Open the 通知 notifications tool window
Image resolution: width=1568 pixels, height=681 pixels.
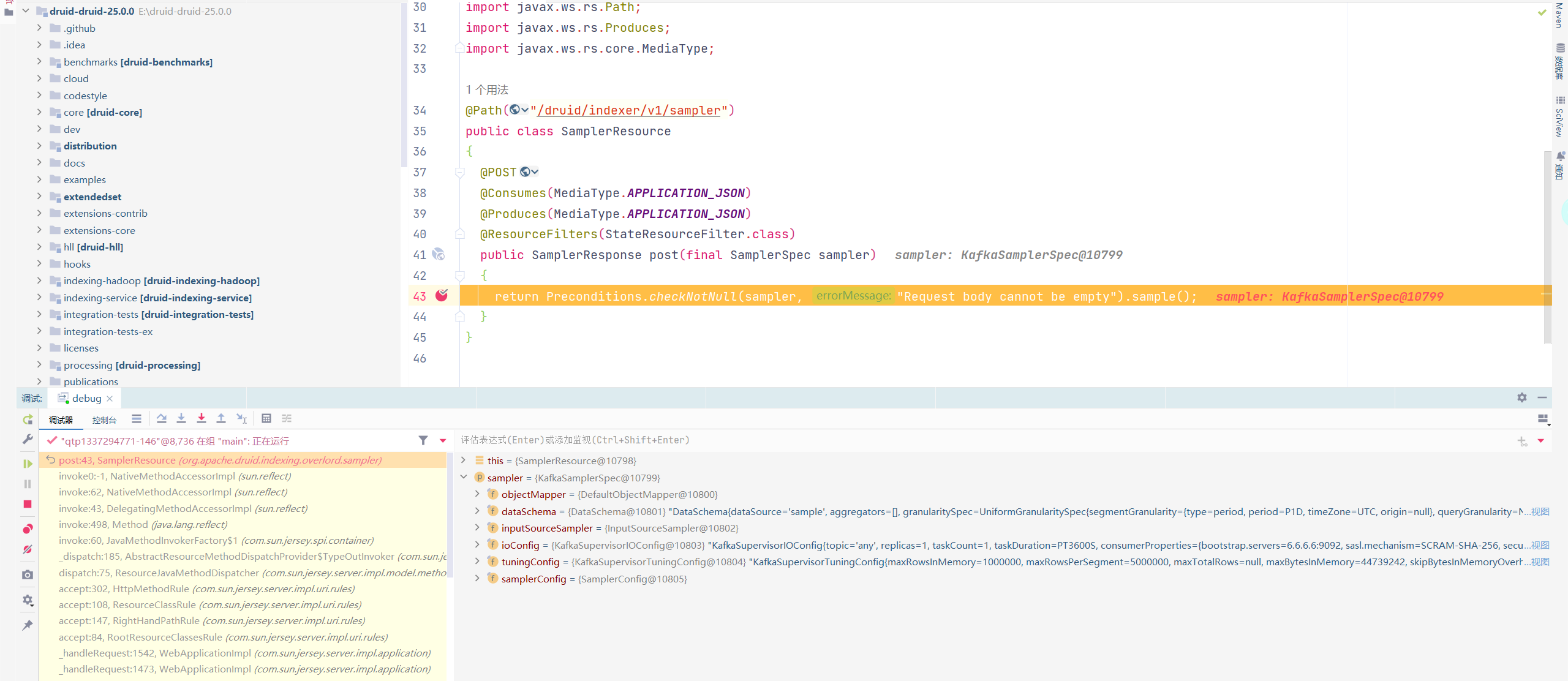[1560, 165]
